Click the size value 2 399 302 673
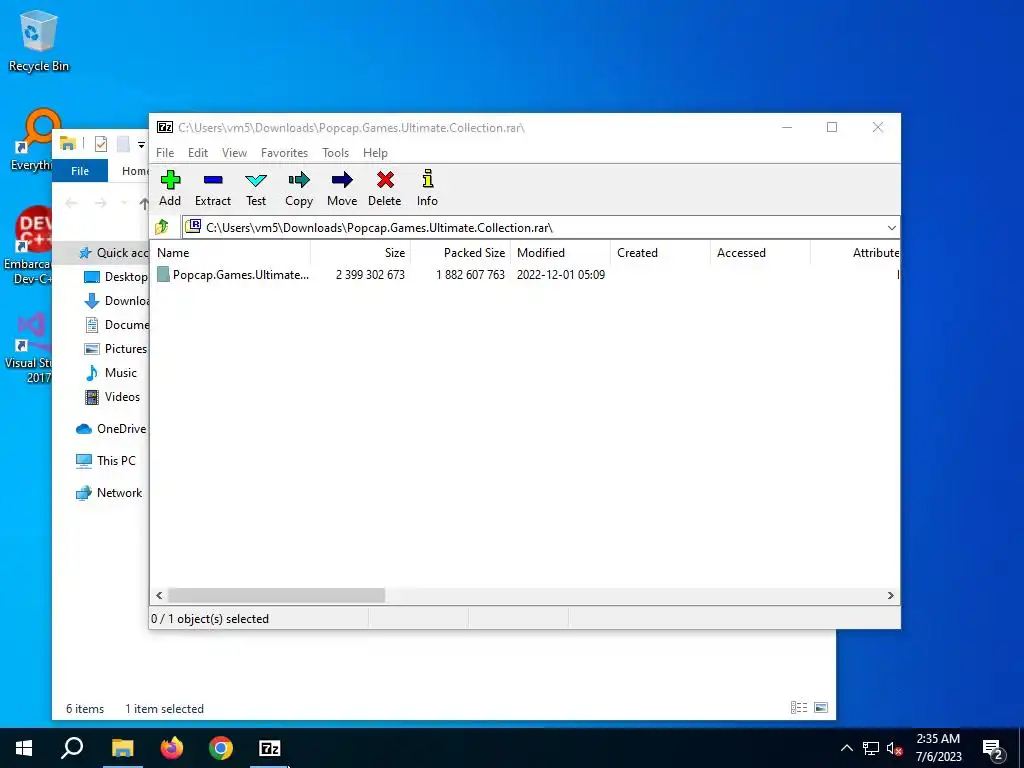 370,275
